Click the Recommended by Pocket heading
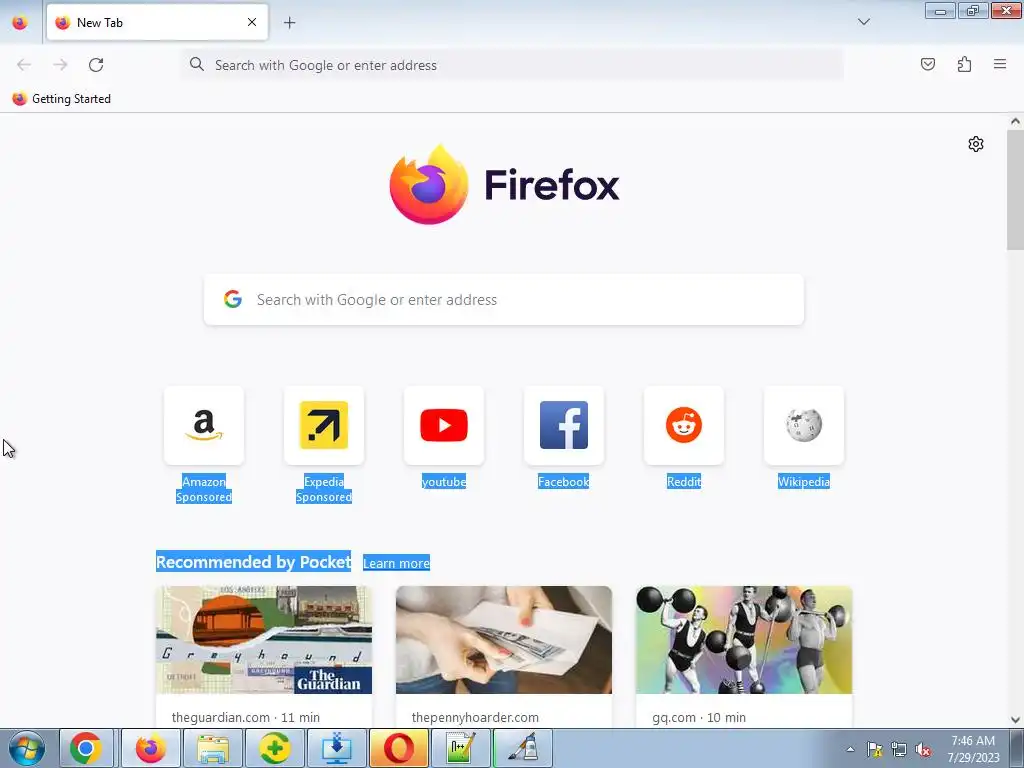The image size is (1024, 768). 253,562
